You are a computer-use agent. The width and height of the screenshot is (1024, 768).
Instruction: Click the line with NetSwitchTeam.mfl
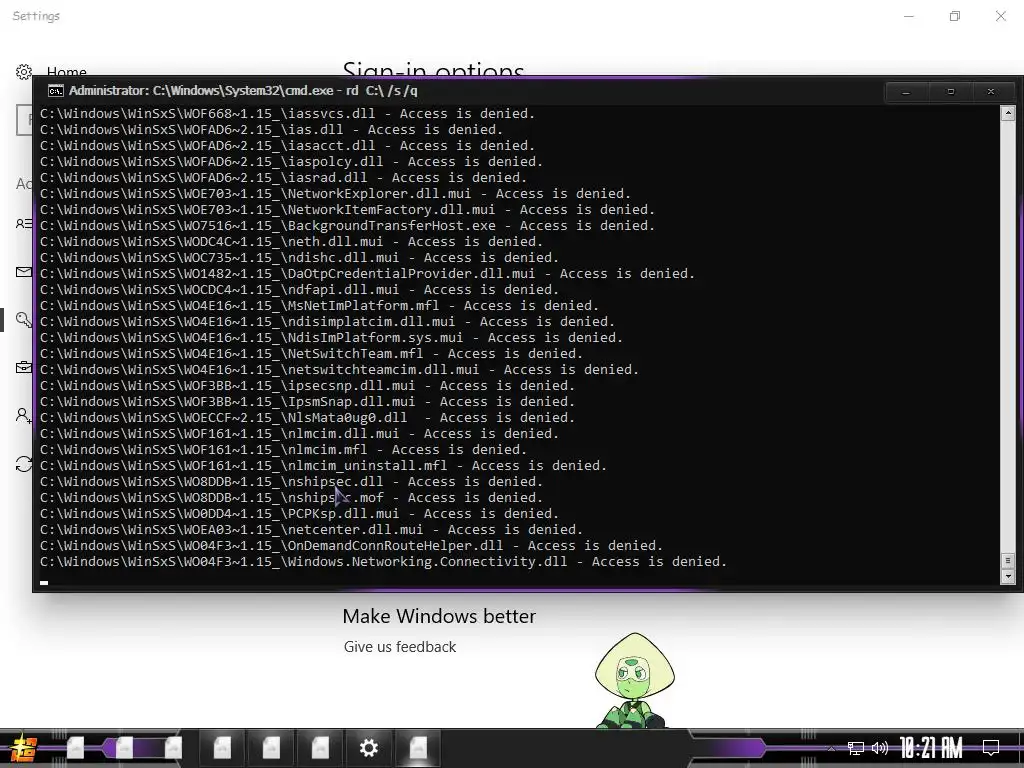coord(312,353)
